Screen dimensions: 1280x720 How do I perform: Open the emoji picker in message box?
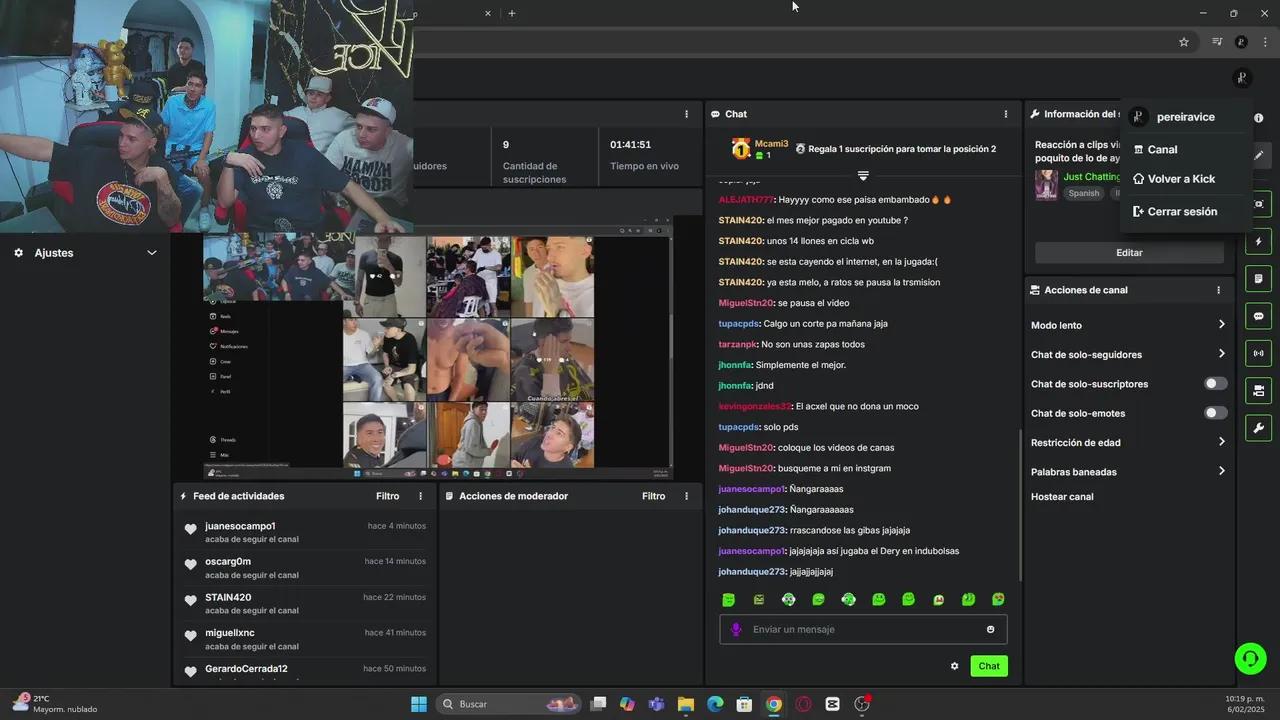tap(990, 629)
